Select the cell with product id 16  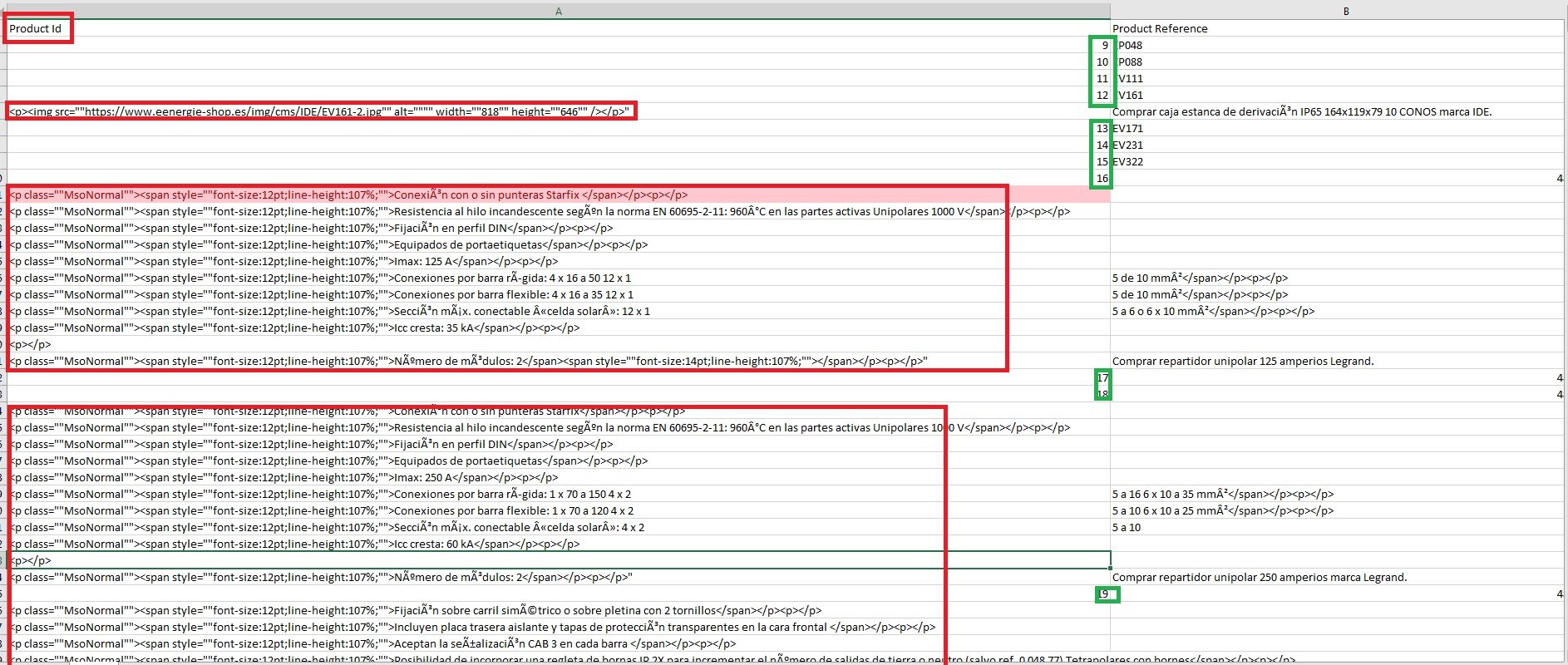click(559, 178)
